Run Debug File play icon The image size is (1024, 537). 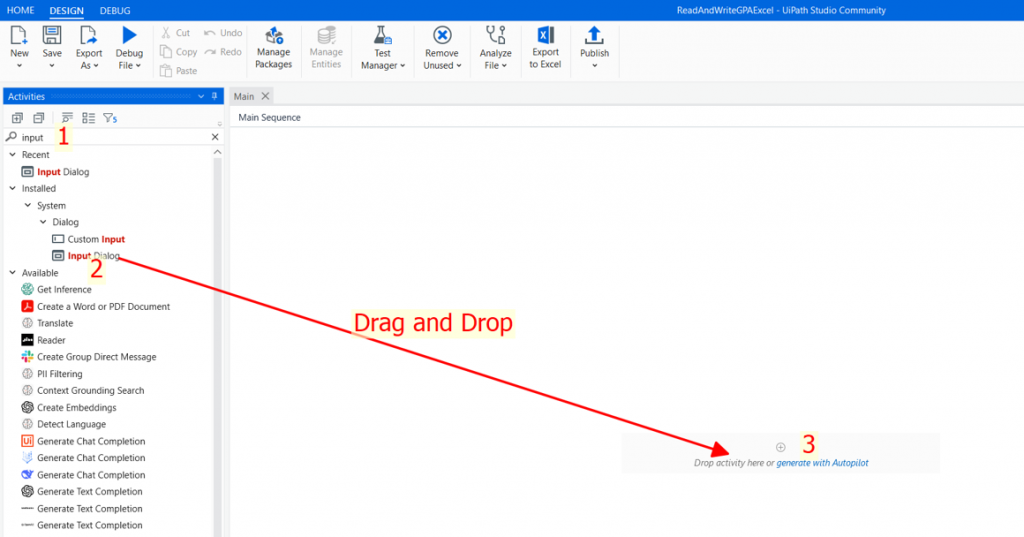pos(129,35)
